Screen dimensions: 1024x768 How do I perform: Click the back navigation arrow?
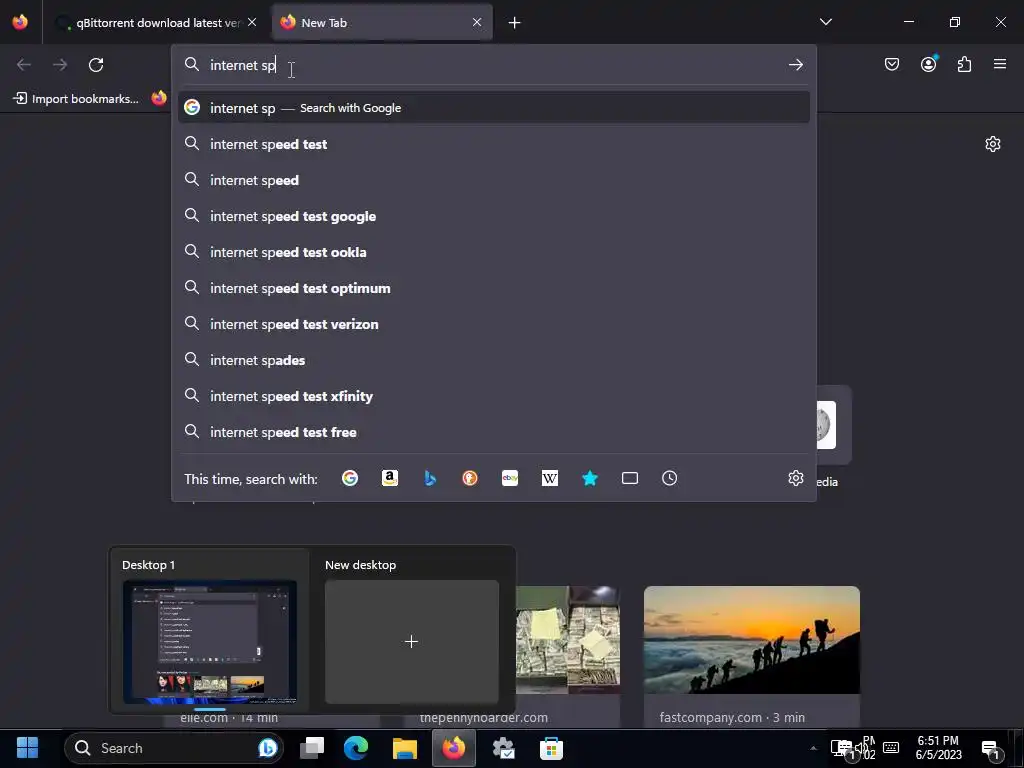[x=24, y=65]
